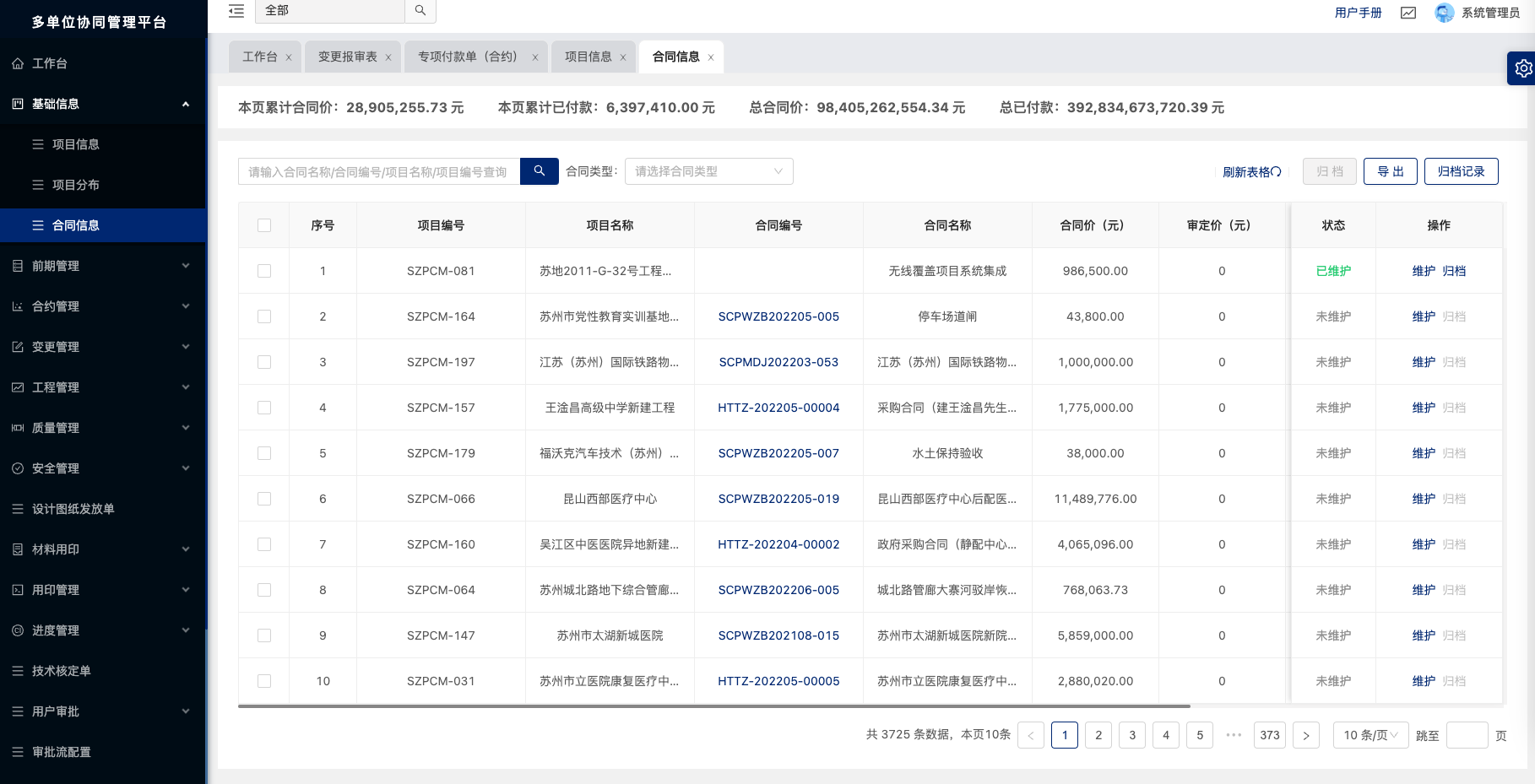
Task: Click the 导出 export button
Action: pyautogui.click(x=1391, y=171)
